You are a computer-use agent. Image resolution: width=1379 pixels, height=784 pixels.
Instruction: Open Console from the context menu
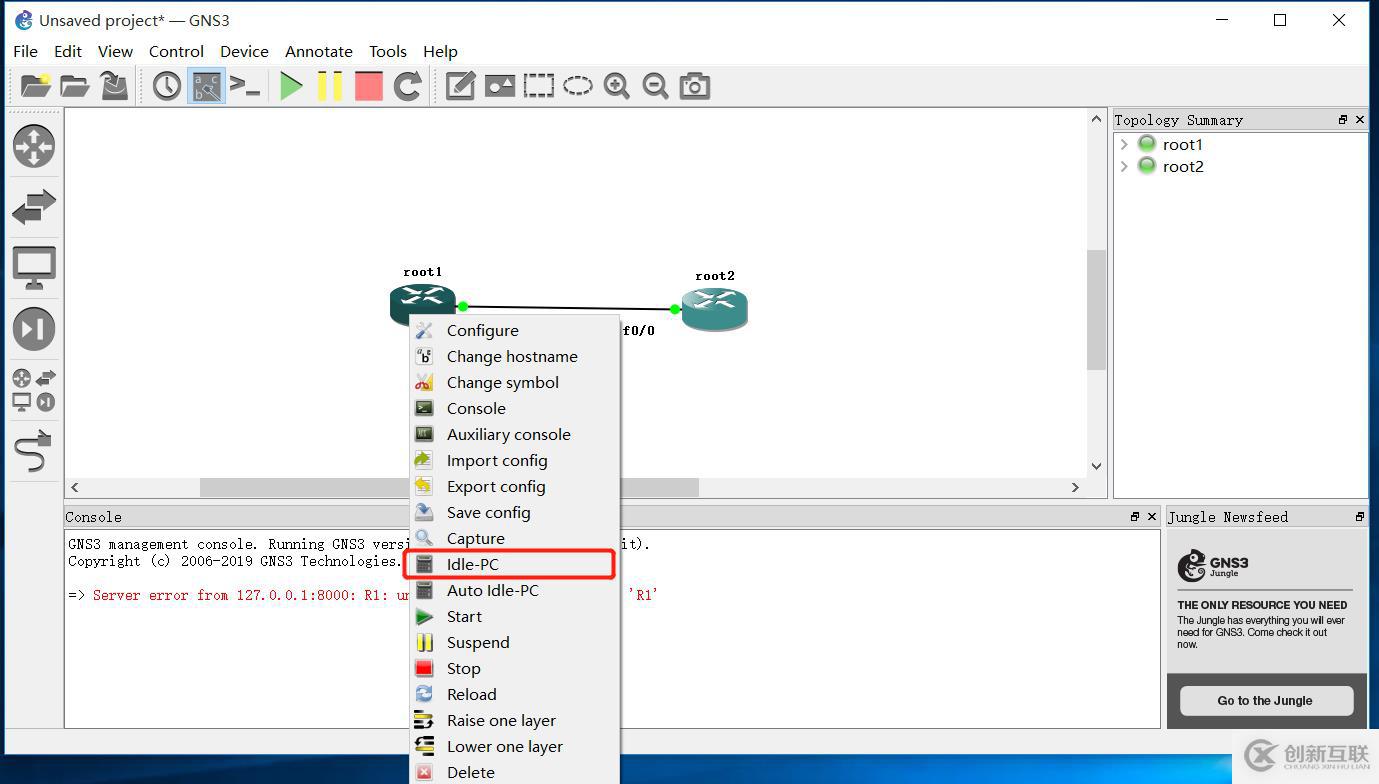(515, 408)
